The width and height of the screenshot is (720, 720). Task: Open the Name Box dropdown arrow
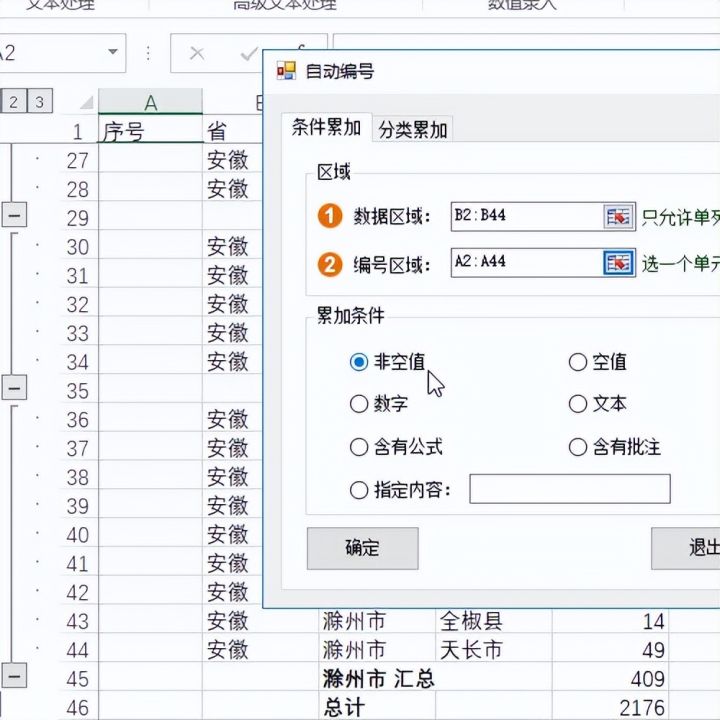pyautogui.click(x=113, y=52)
